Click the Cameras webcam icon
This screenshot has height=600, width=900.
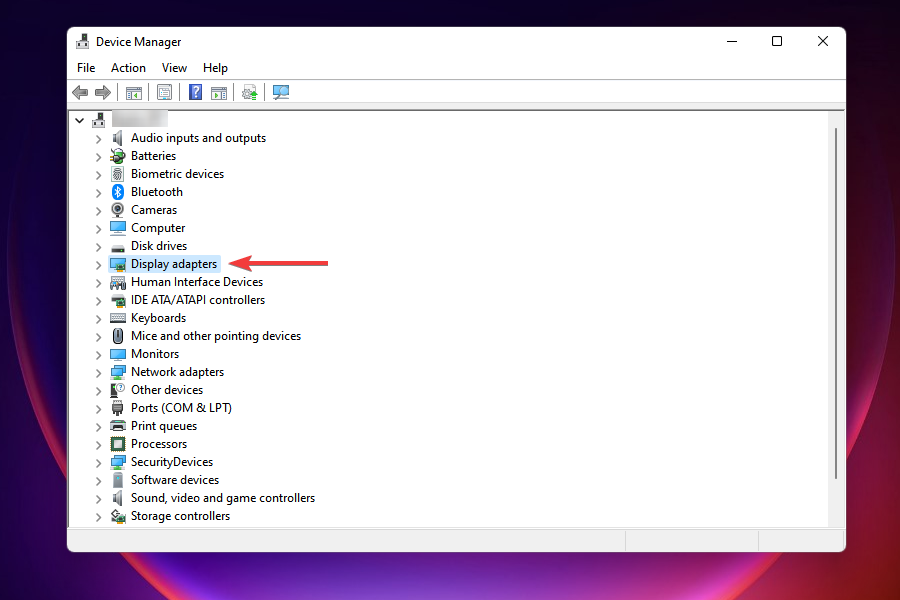click(x=118, y=210)
